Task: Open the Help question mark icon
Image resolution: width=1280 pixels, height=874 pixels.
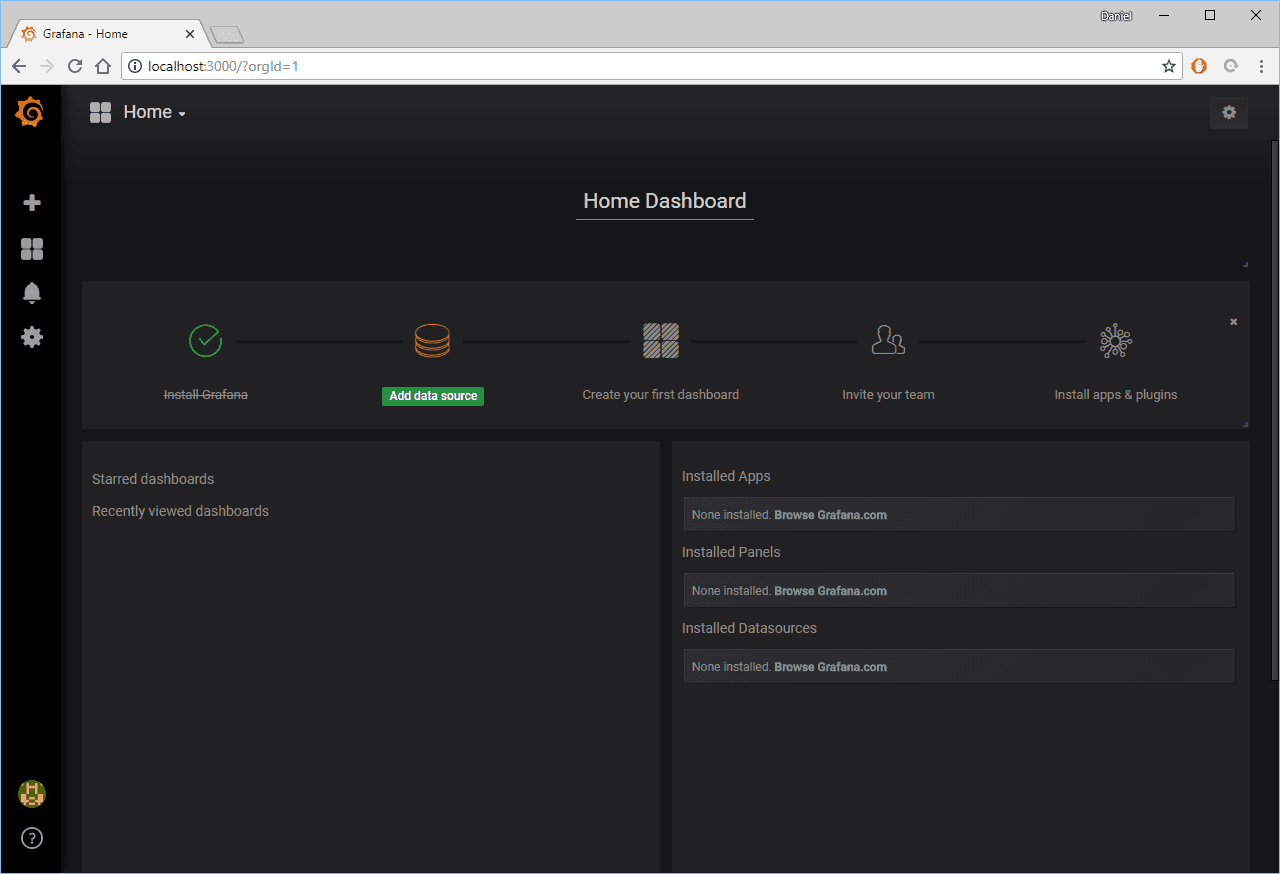Action: point(32,838)
